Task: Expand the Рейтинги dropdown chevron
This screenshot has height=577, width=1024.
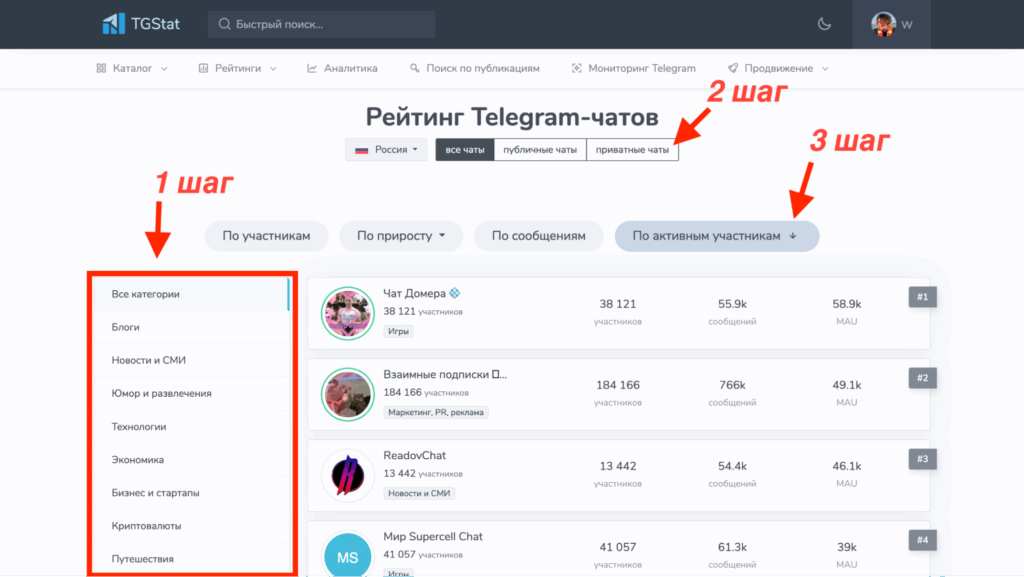Action: pyautogui.click(x=273, y=69)
